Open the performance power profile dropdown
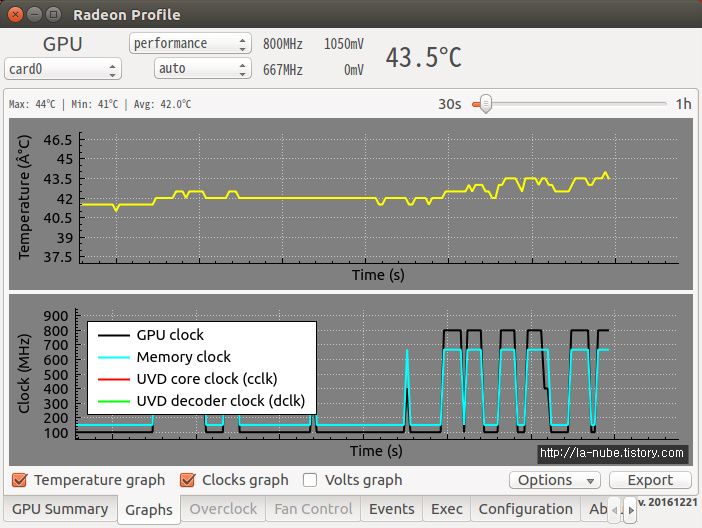The image size is (702, 528). (190, 43)
